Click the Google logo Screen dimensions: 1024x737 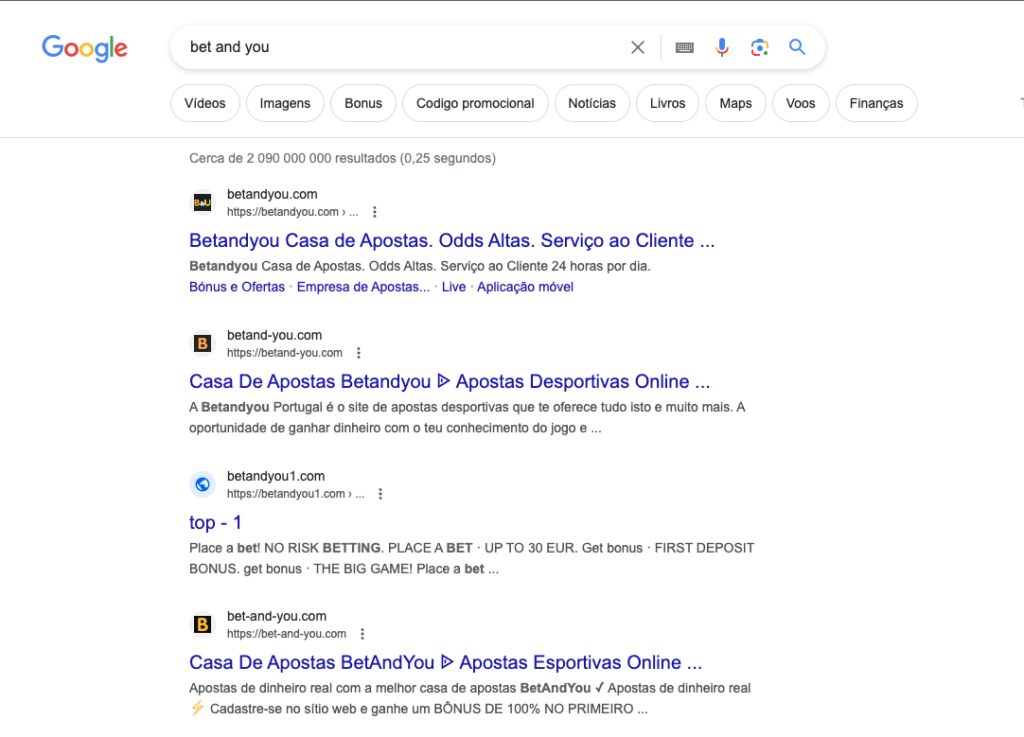point(85,47)
